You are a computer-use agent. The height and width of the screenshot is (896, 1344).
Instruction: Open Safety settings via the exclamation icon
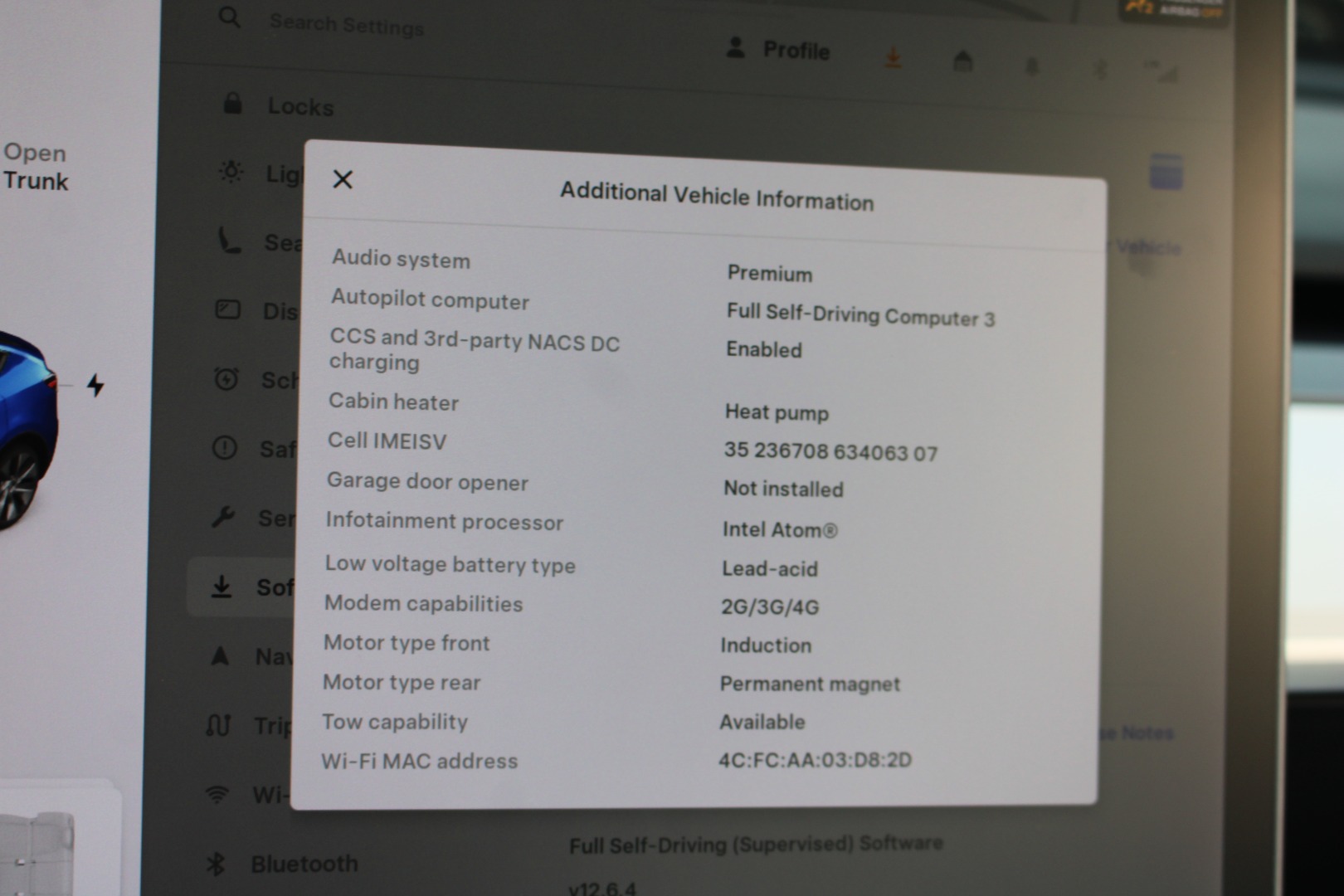tap(224, 448)
